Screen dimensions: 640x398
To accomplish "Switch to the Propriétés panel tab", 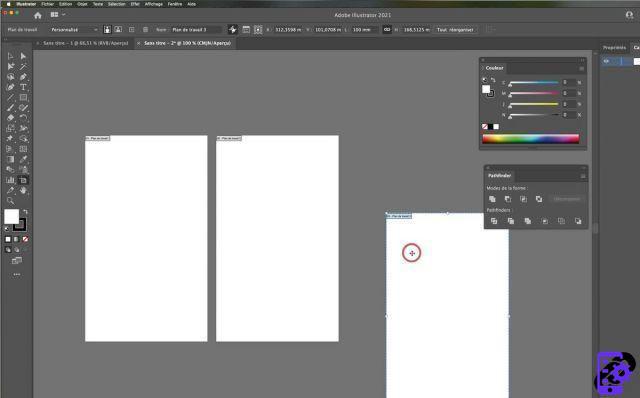I will (x=614, y=48).
